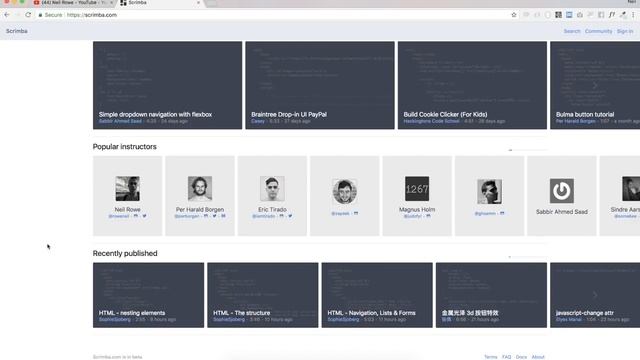
Task: Open the Chrome three-dot menu
Action: point(633,15)
